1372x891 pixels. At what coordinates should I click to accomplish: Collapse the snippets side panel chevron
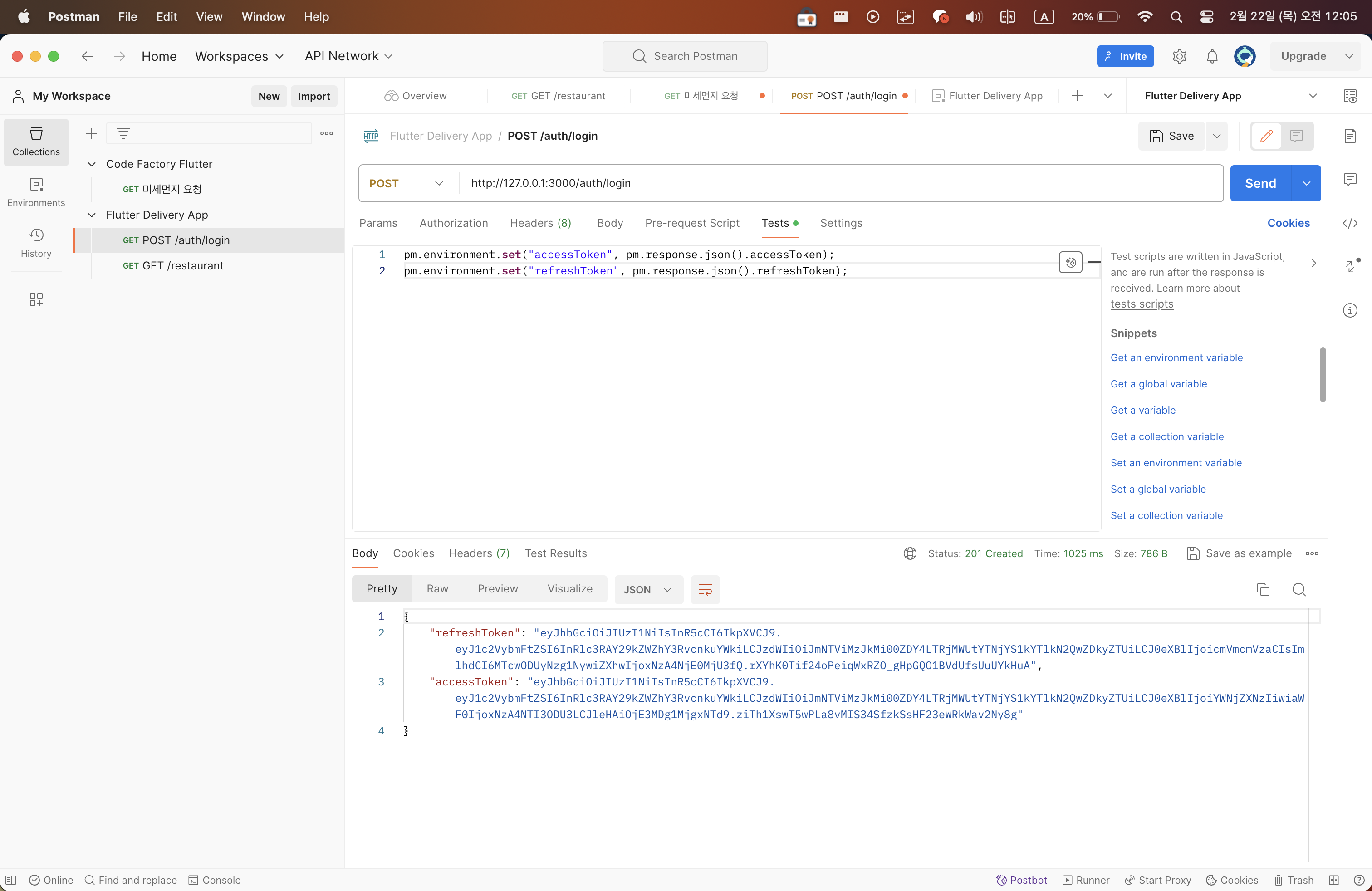(x=1313, y=264)
